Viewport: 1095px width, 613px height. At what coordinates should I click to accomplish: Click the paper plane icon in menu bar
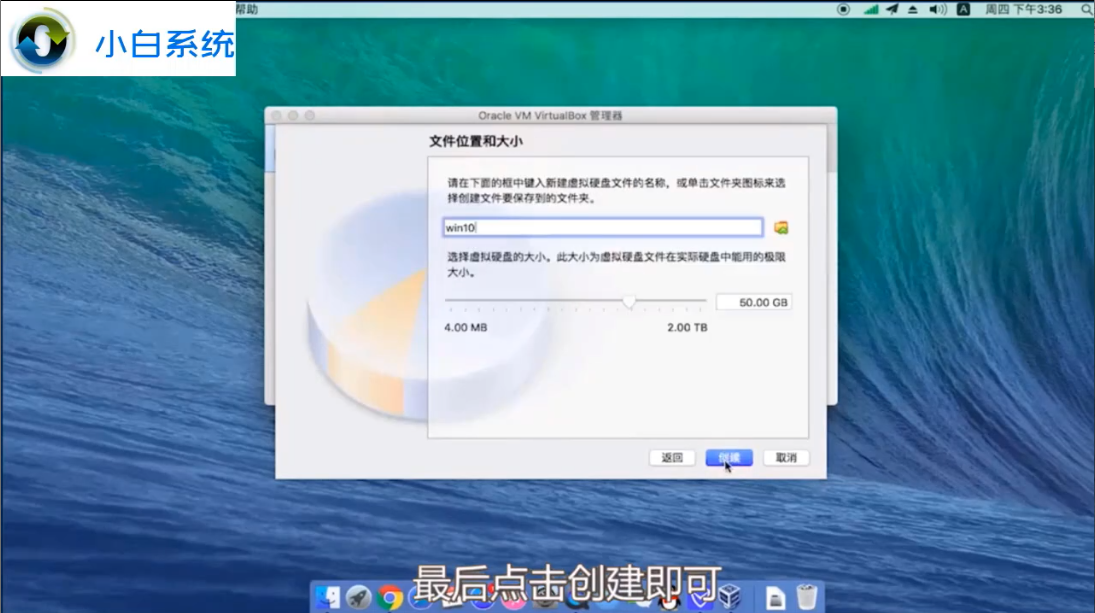click(x=893, y=9)
